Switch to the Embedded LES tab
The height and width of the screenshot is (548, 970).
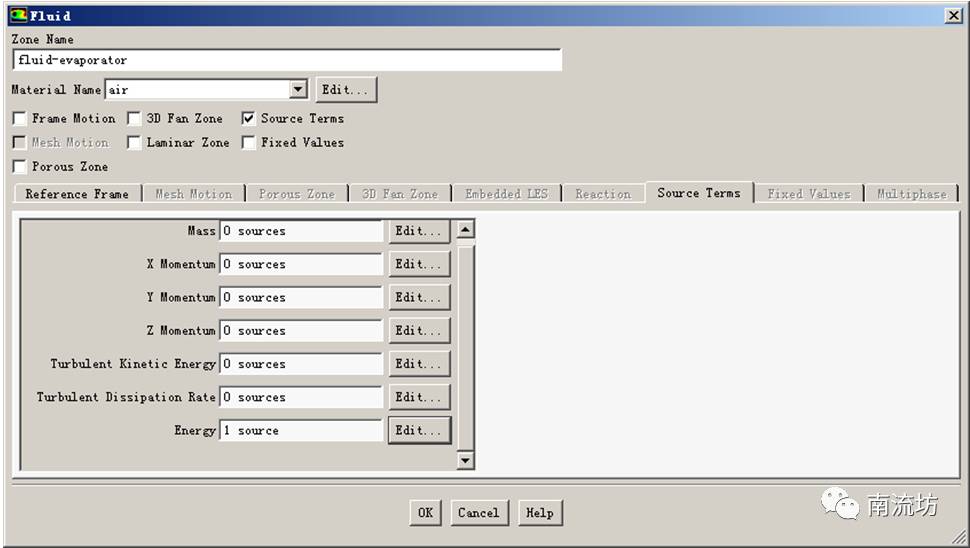(x=507, y=194)
